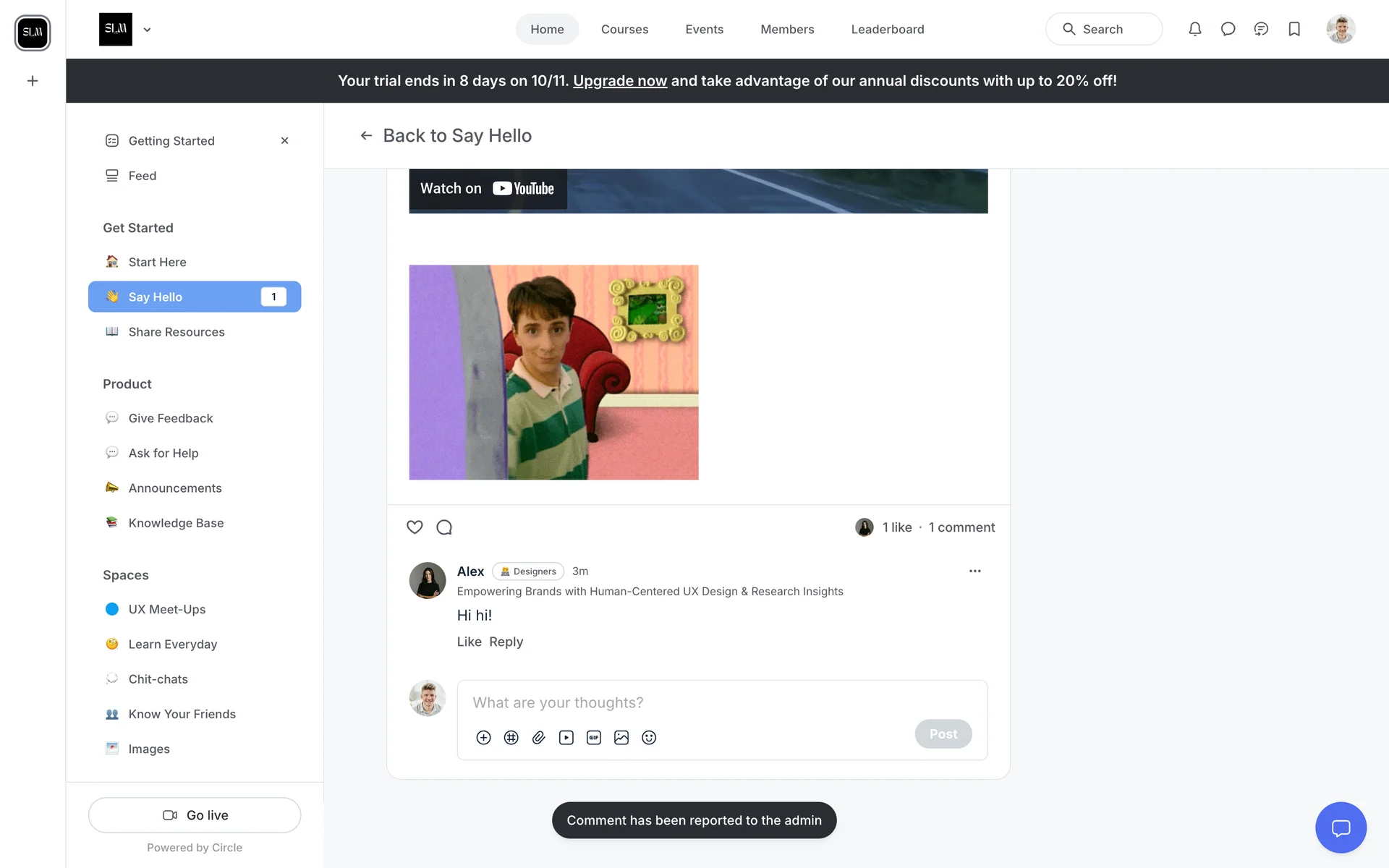Expand community switcher chevron beside logo

pyautogui.click(x=147, y=30)
